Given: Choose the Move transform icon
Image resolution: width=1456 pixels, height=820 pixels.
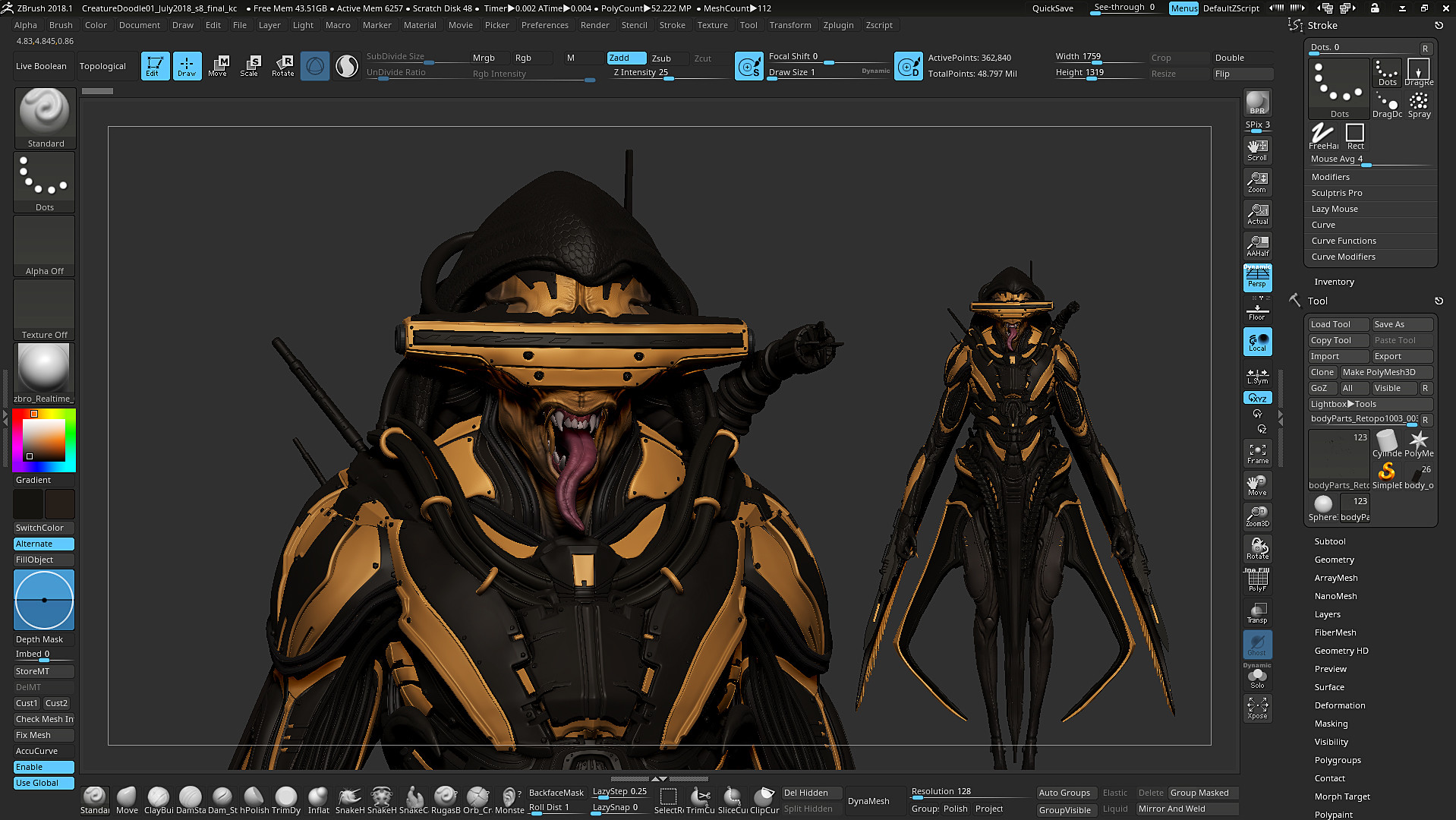Looking at the screenshot, I should pos(218,66).
